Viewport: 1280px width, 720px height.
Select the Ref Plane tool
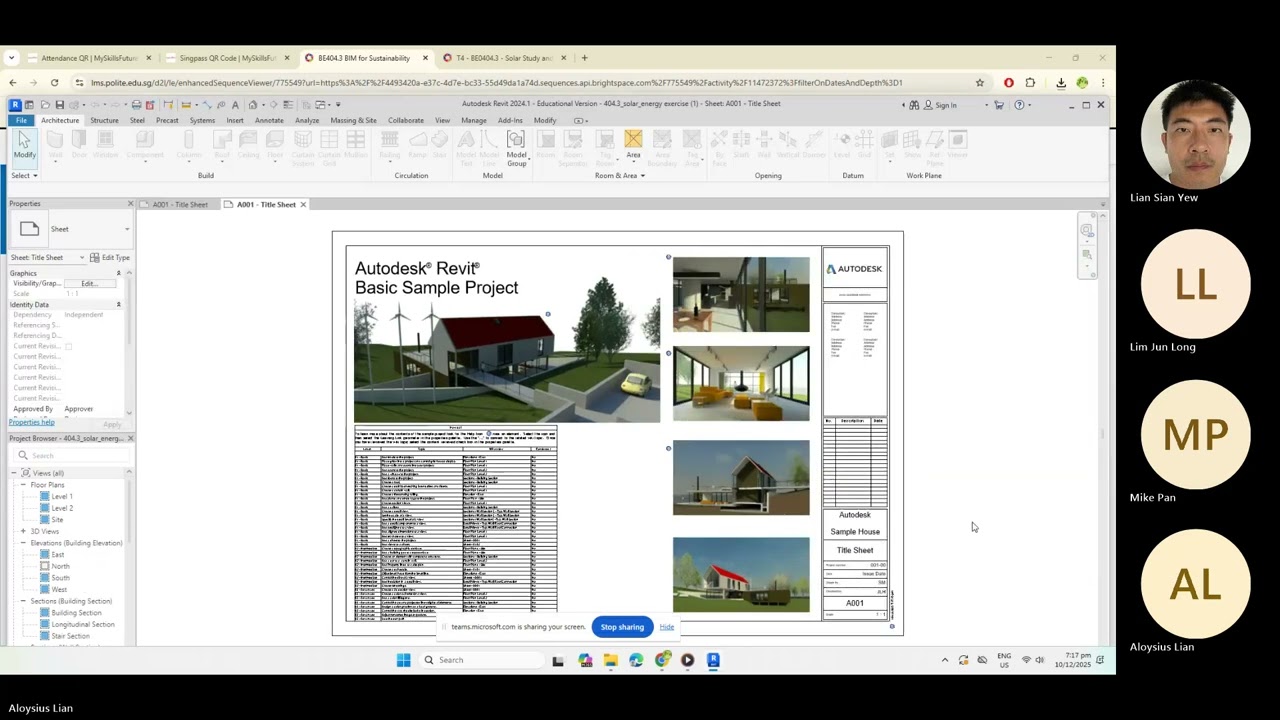[935, 148]
